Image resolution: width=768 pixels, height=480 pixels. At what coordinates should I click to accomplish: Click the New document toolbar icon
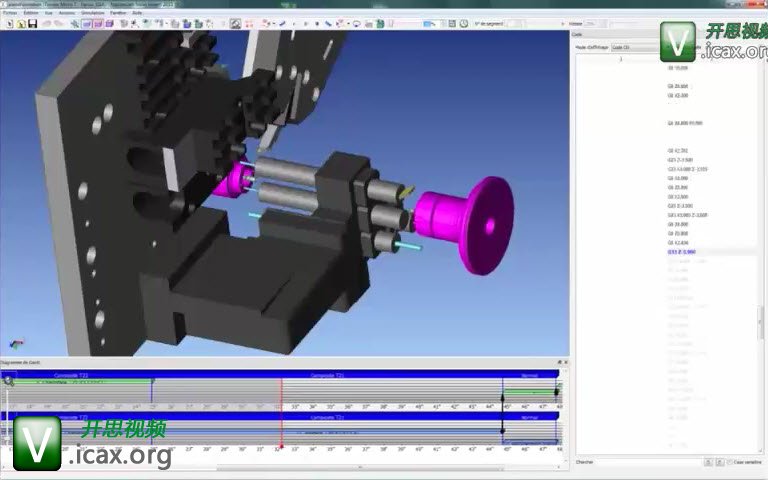9,24
